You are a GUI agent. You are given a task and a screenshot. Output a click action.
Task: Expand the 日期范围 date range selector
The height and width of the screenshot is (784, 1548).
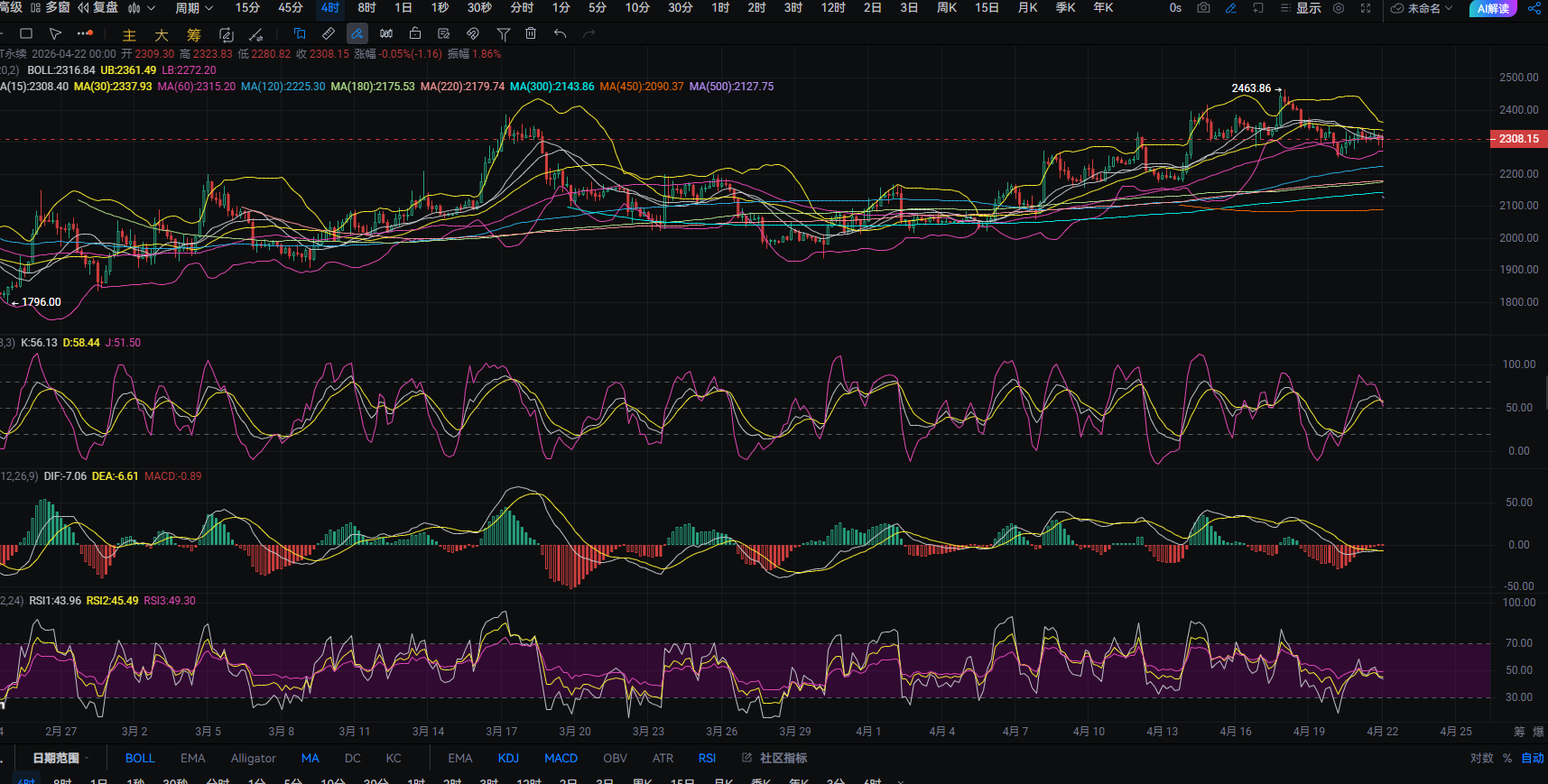[60, 758]
